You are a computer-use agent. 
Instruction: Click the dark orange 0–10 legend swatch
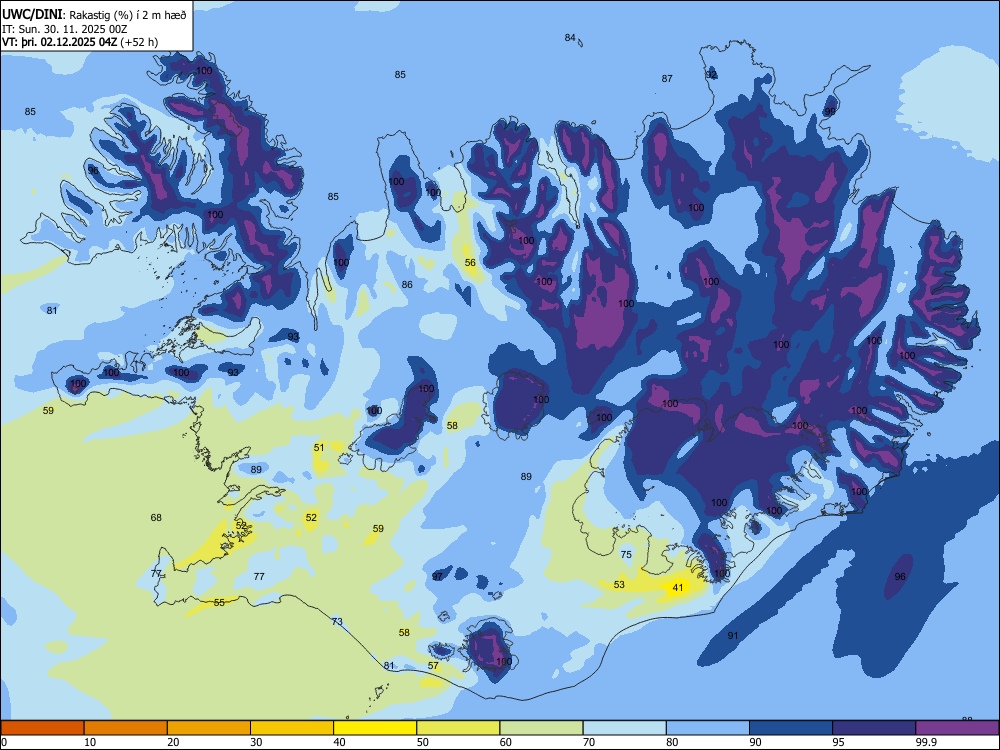tap(42, 728)
